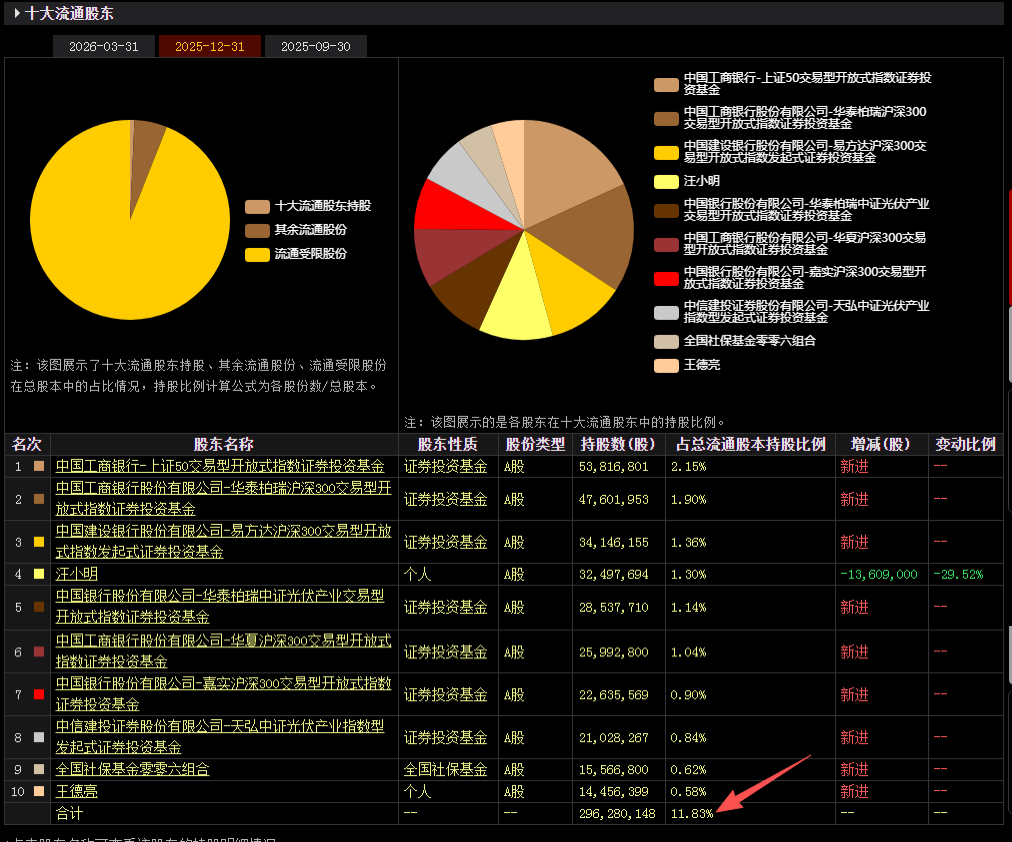Click the row 1 color marker
The height and width of the screenshot is (842, 1012).
click(39, 466)
